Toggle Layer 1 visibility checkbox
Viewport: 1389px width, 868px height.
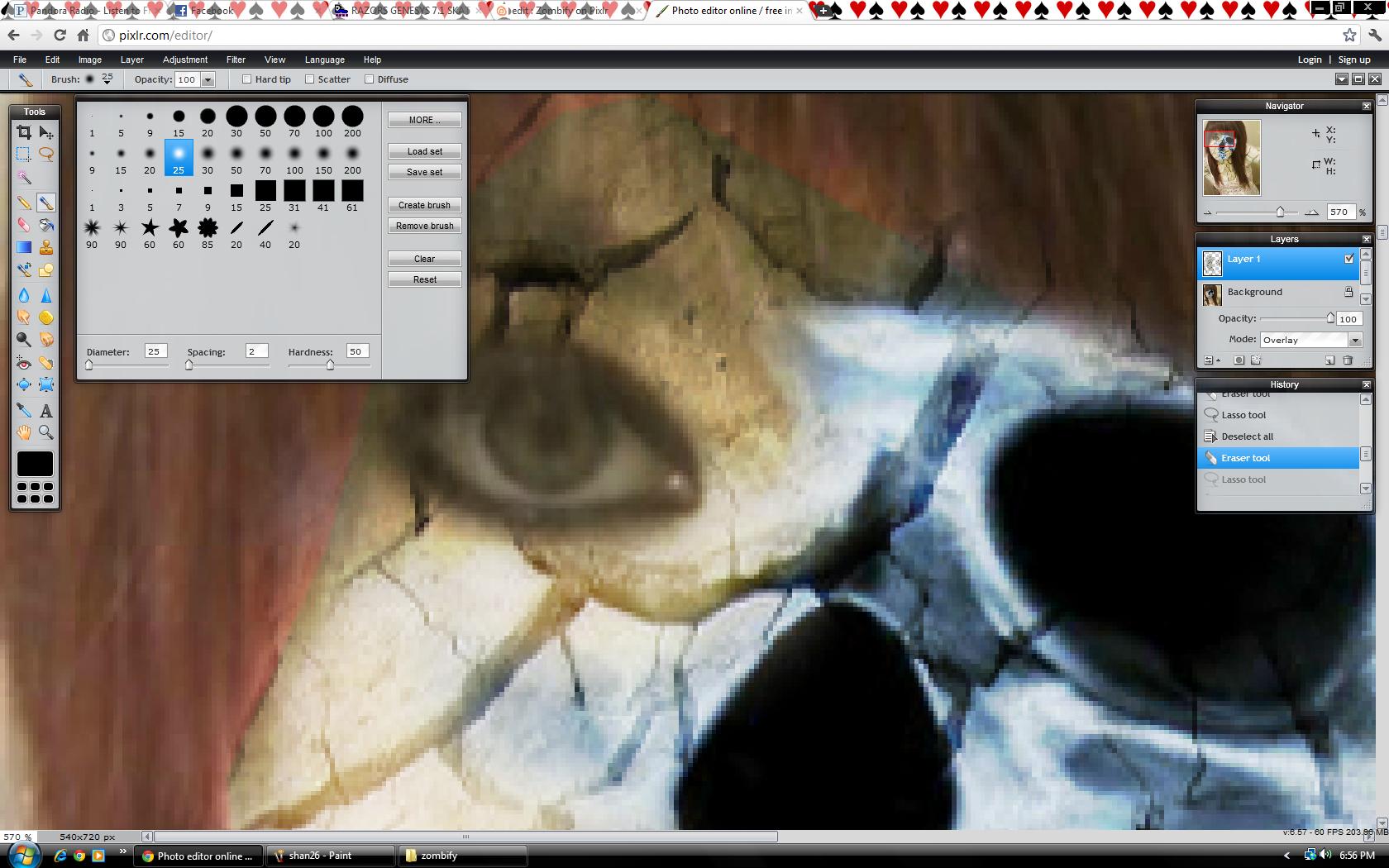pos(1349,259)
